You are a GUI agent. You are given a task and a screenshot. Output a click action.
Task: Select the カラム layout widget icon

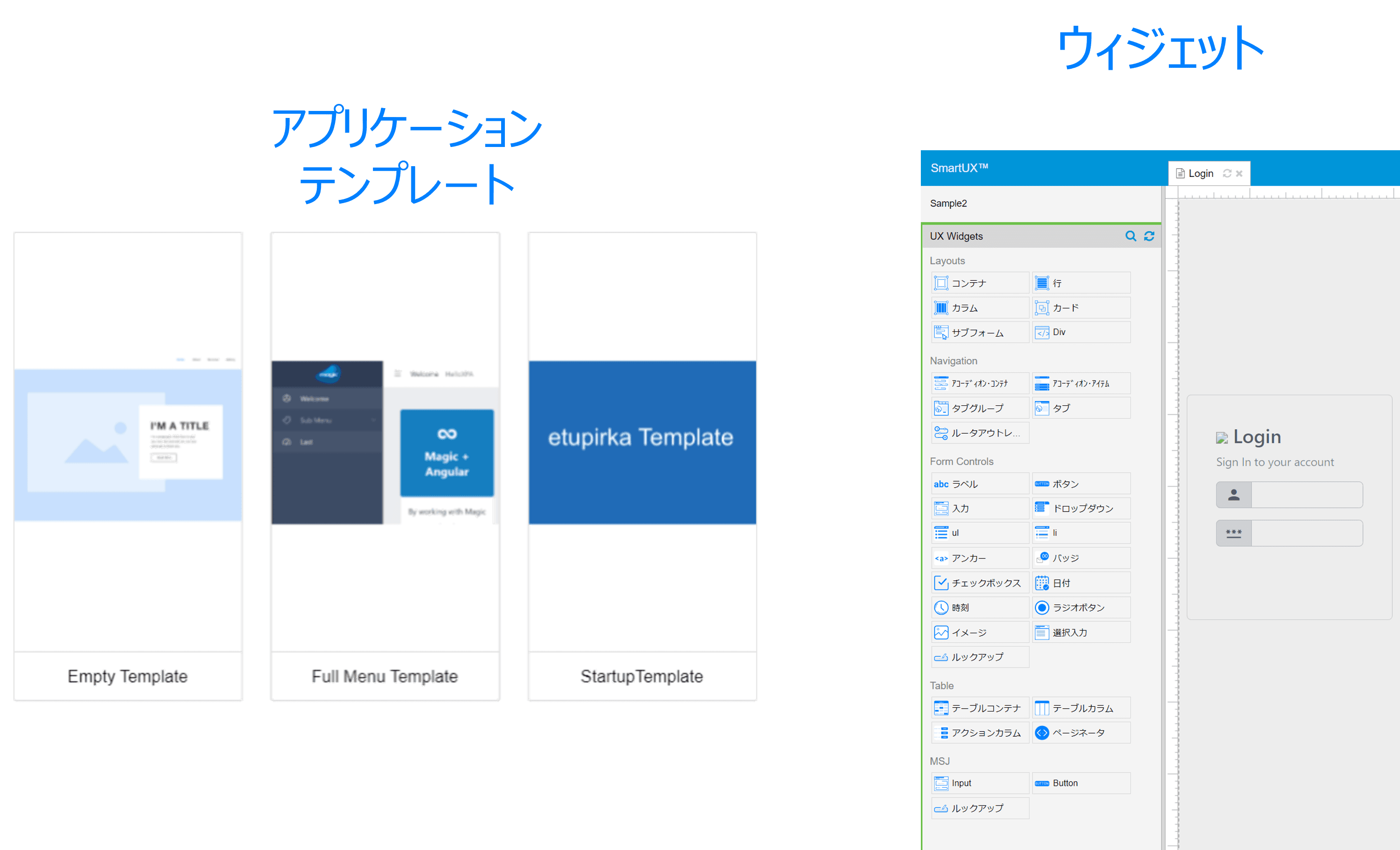[940, 308]
